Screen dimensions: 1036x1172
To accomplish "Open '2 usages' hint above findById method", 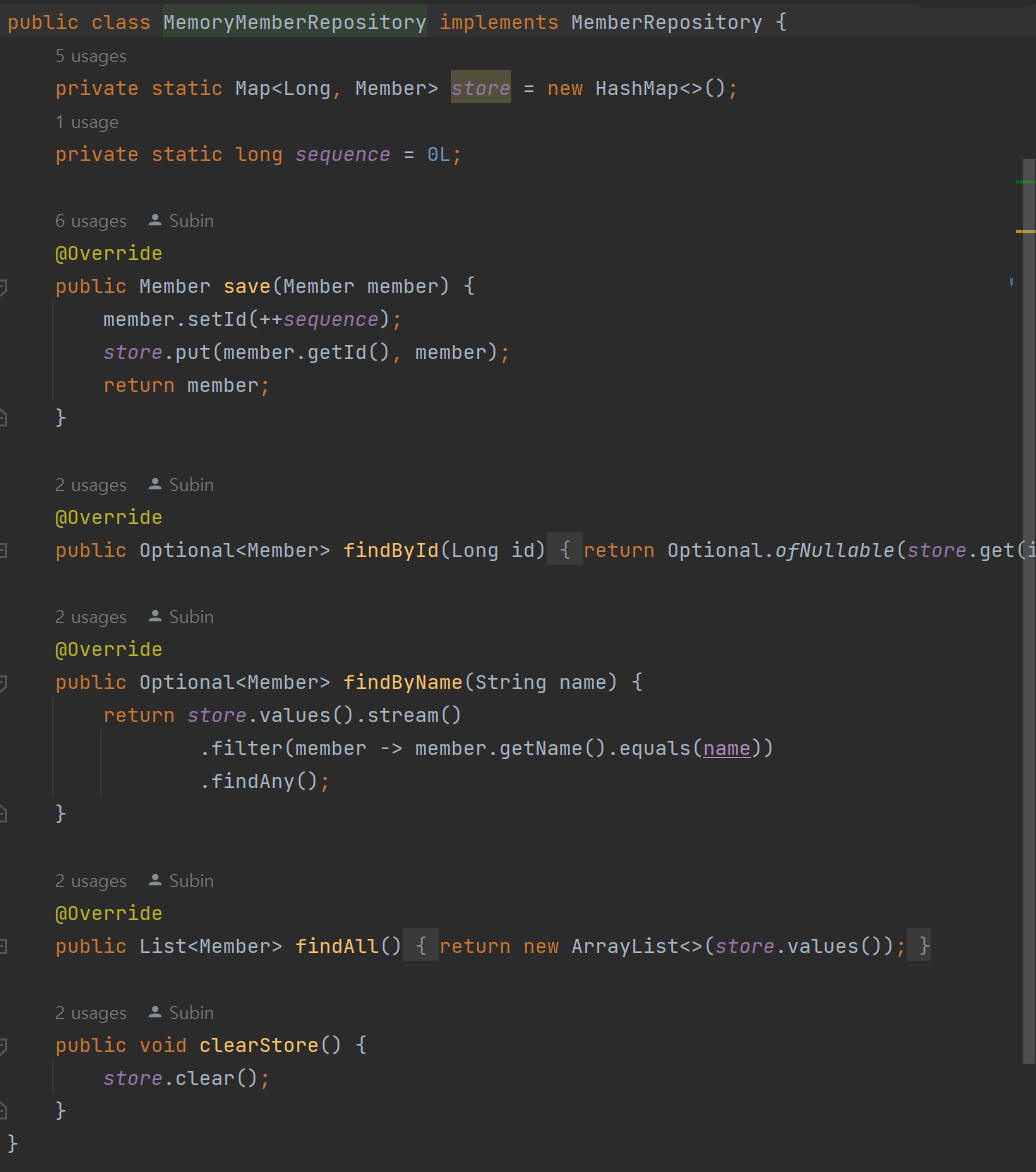I will [x=90, y=484].
